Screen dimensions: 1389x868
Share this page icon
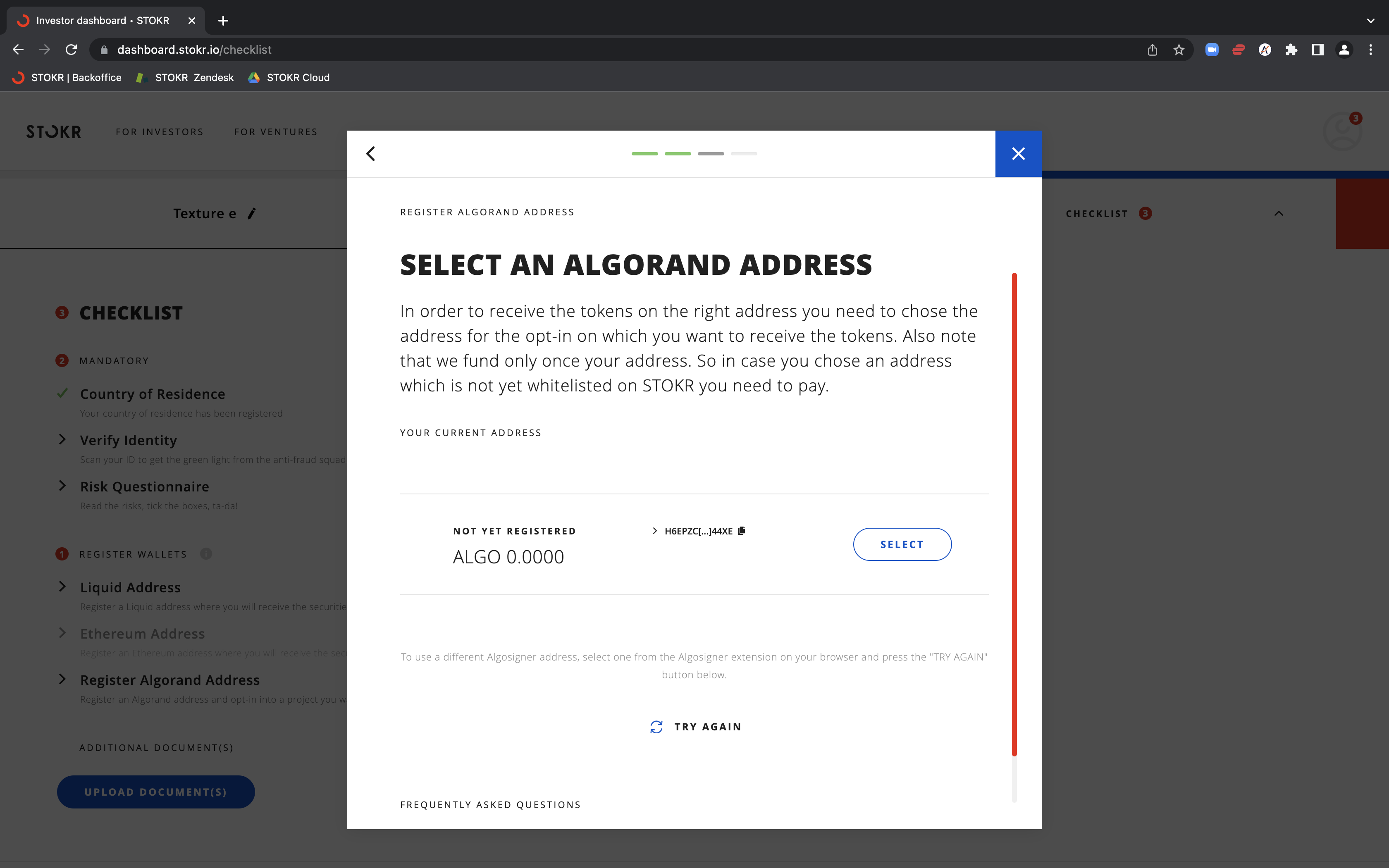point(1153,50)
